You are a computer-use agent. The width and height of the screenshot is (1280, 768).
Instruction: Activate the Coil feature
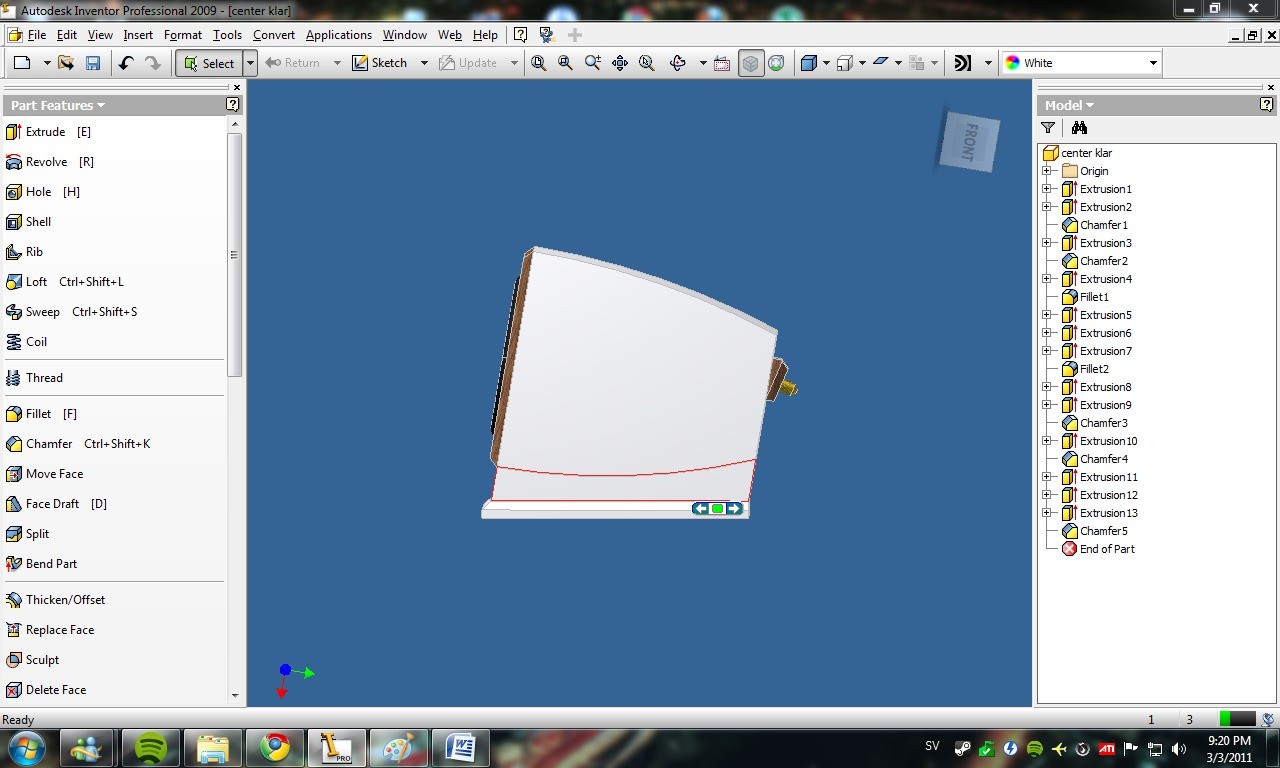click(x=26, y=342)
